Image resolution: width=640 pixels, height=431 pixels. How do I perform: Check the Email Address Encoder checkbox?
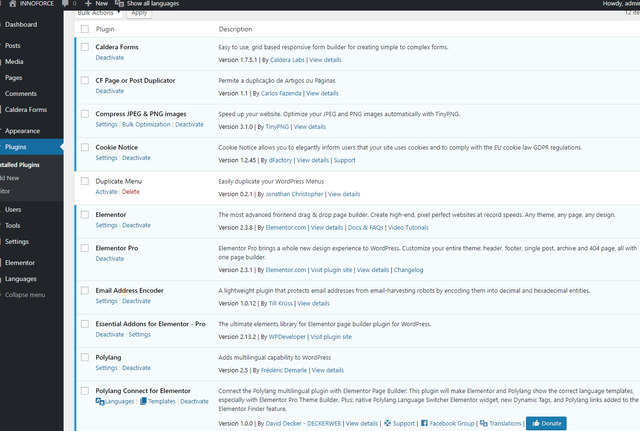click(x=84, y=291)
